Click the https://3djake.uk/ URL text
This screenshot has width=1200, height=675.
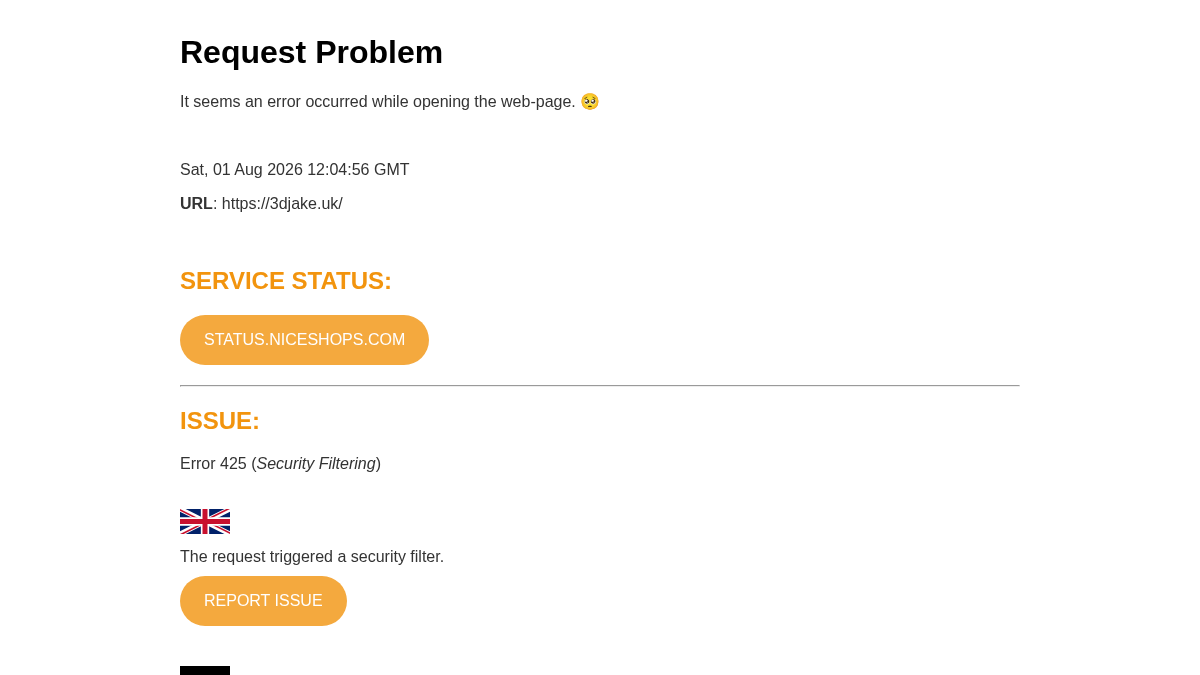click(x=282, y=204)
